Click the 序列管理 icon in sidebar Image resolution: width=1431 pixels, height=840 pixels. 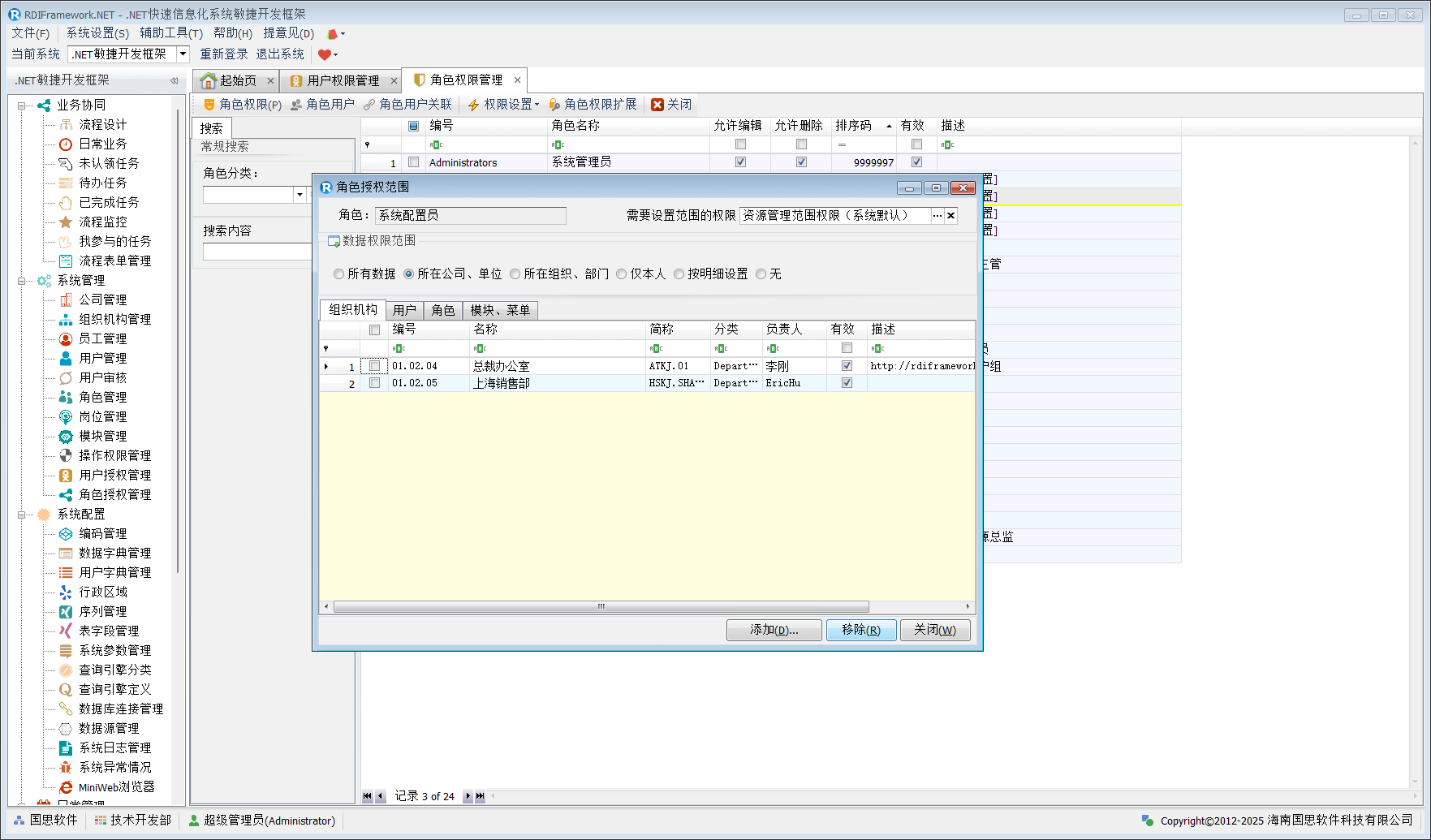pos(66,611)
